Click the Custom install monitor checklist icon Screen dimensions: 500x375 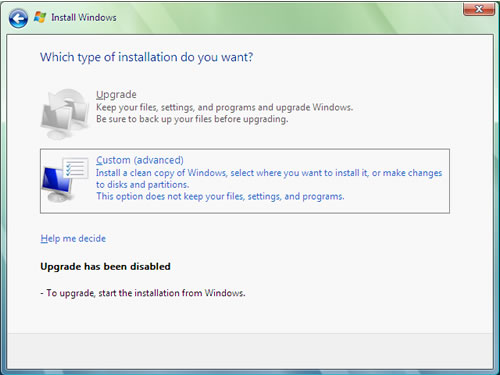(66, 180)
